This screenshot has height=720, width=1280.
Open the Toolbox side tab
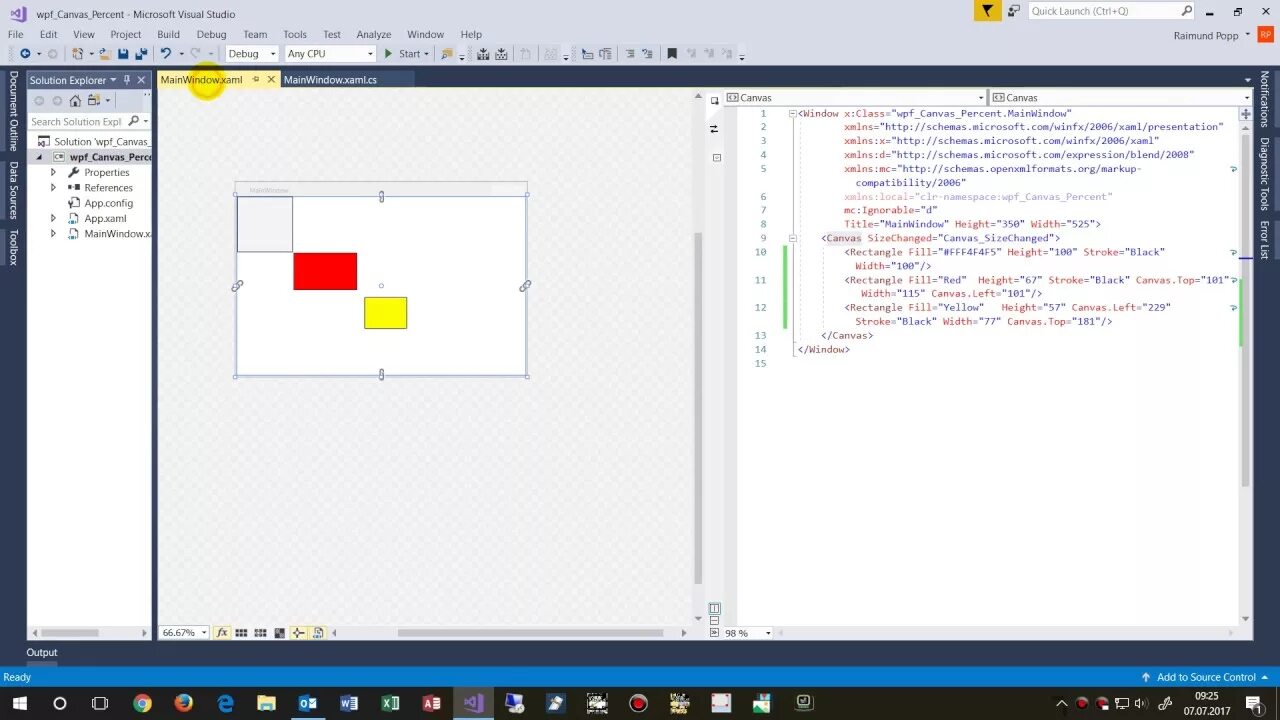pyautogui.click(x=13, y=247)
